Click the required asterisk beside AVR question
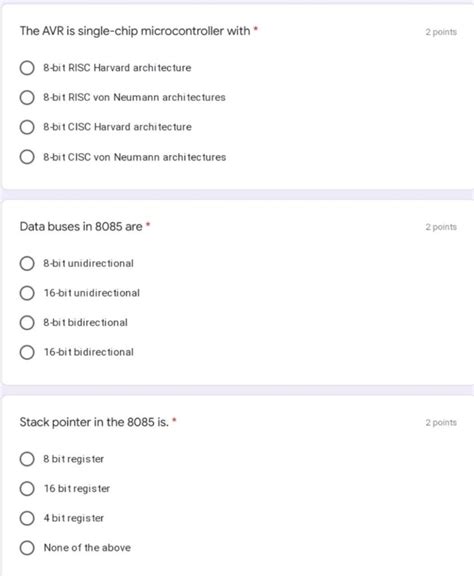The height and width of the screenshot is (576, 474). (x=256, y=28)
